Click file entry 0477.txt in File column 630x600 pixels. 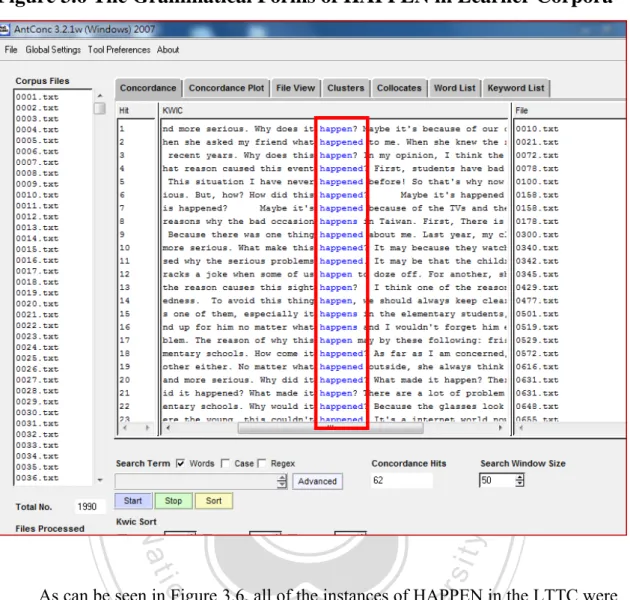(x=537, y=301)
